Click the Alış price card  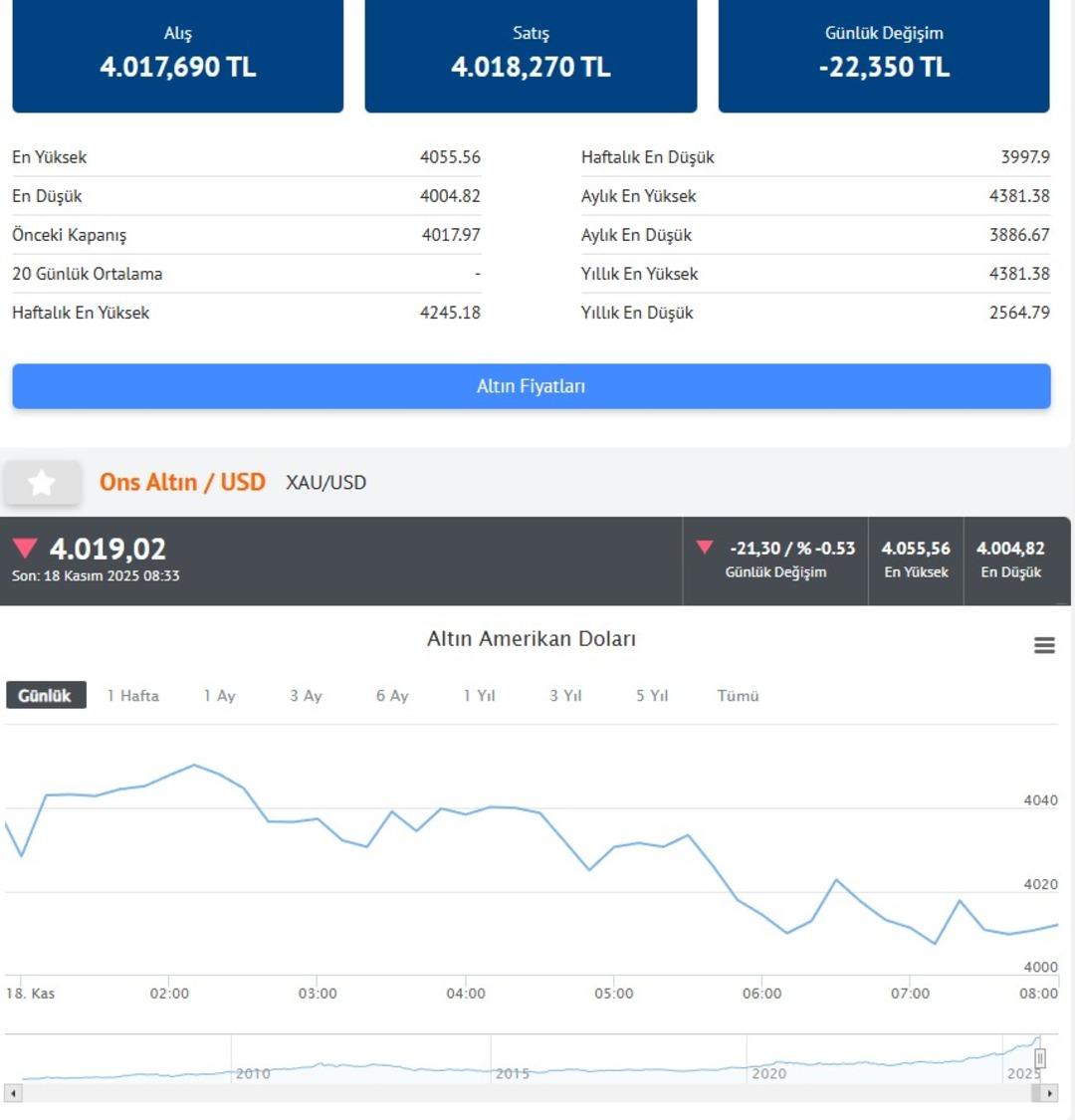(x=177, y=56)
